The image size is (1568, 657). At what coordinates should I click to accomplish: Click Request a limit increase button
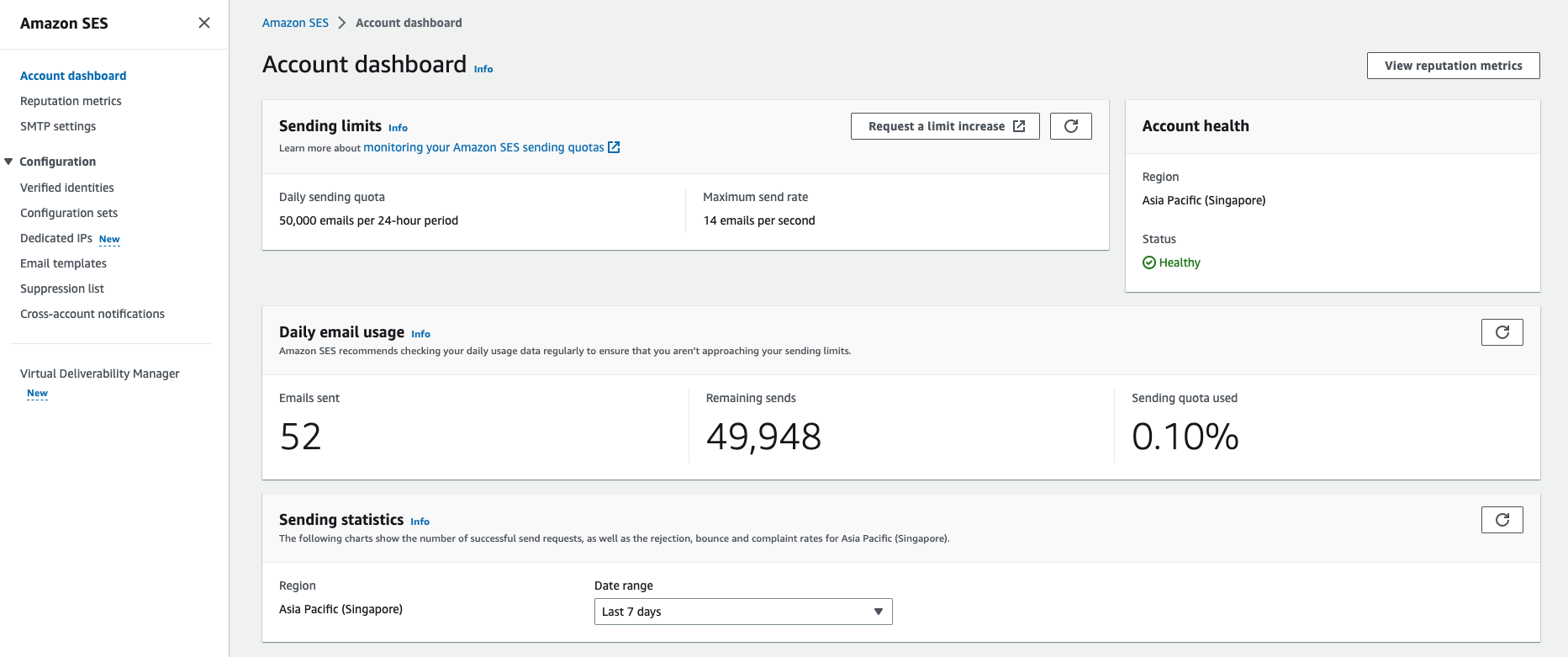tap(945, 126)
